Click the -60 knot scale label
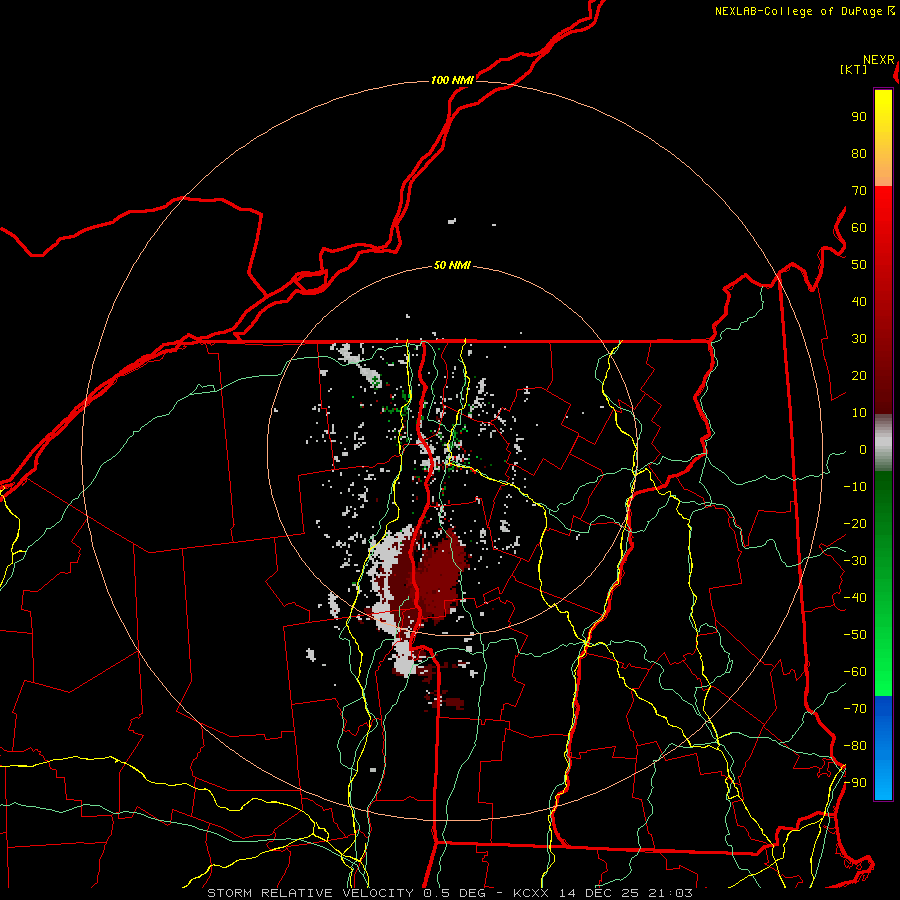 coord(855,672)
